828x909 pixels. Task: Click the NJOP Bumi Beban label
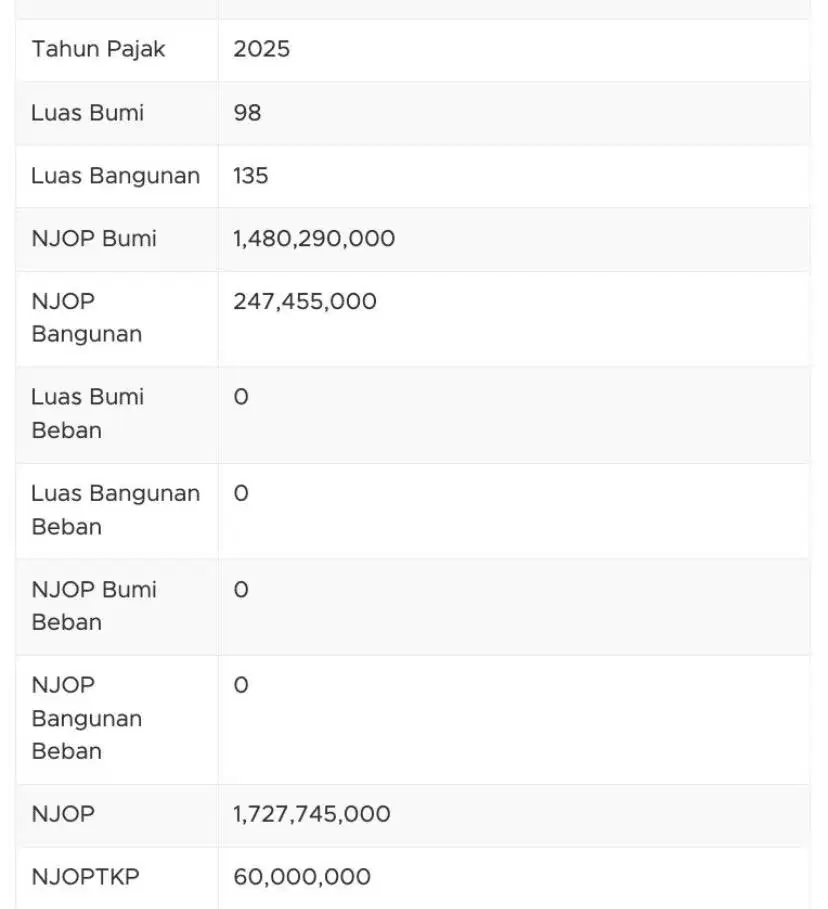[94, 606]
